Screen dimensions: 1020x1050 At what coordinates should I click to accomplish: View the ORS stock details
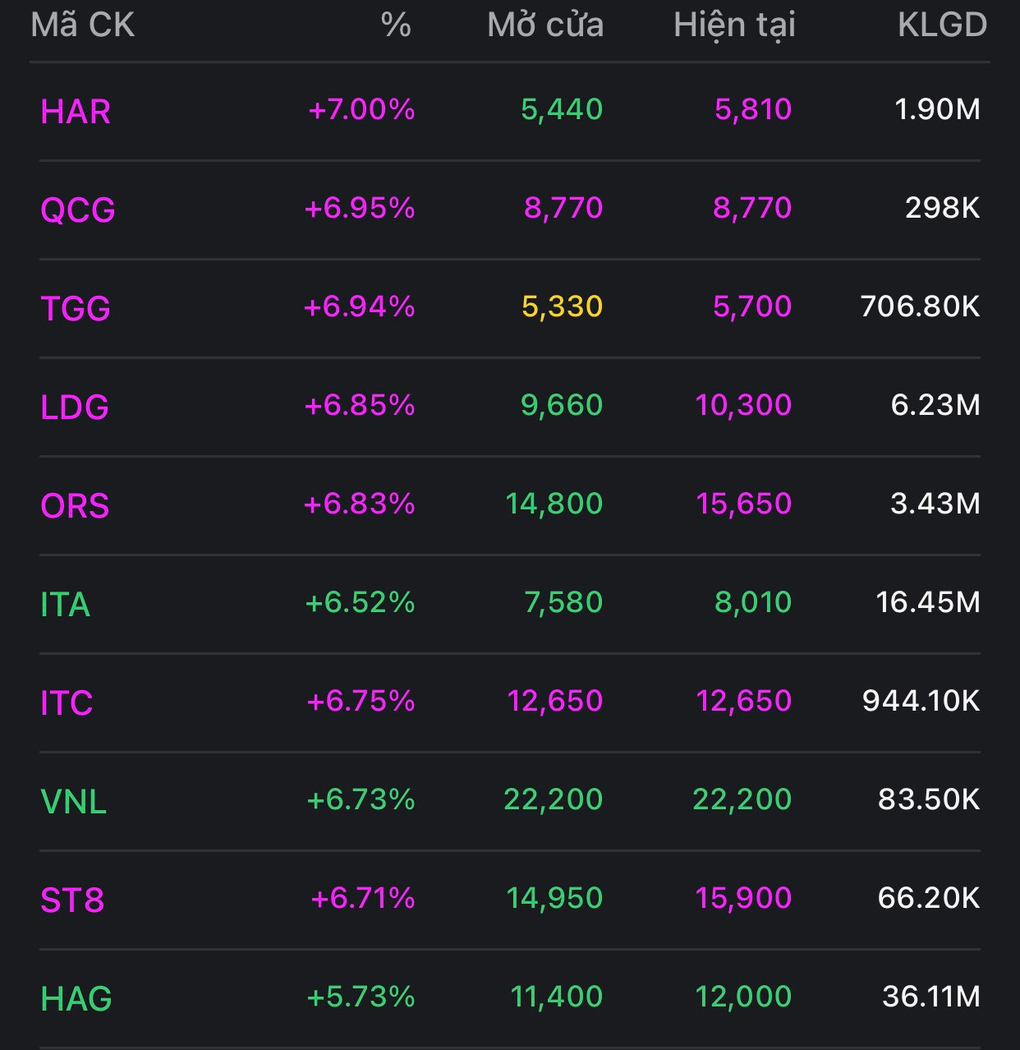pos(75,505)
